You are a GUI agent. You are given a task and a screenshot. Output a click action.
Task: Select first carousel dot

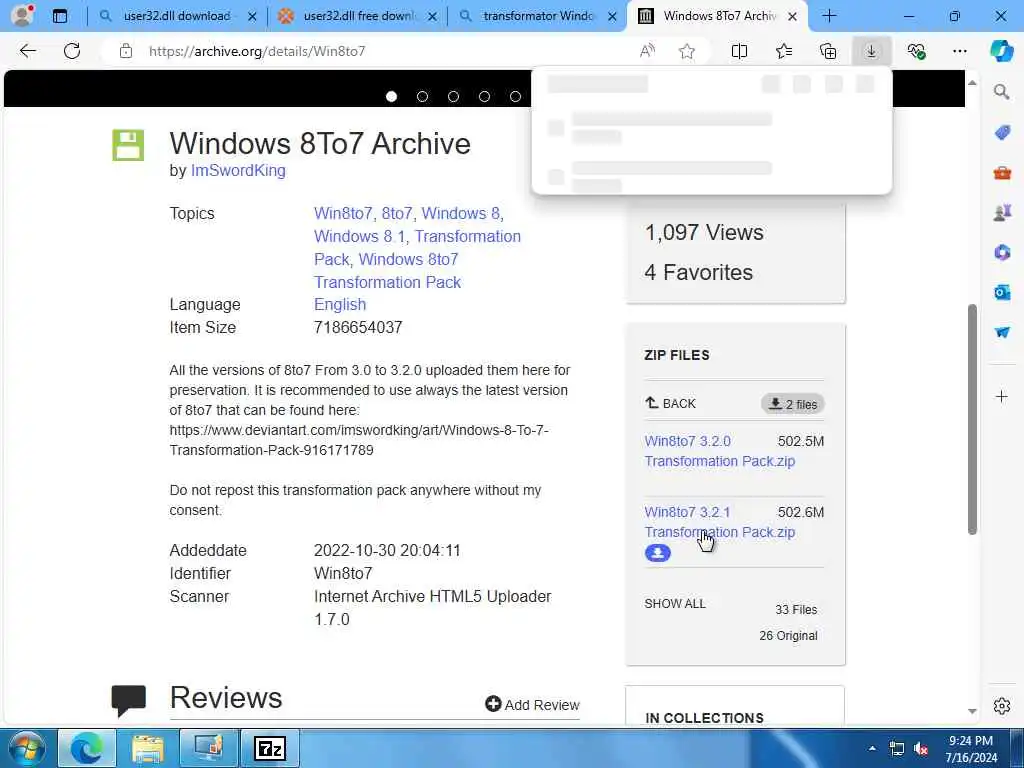coord(391,97)
